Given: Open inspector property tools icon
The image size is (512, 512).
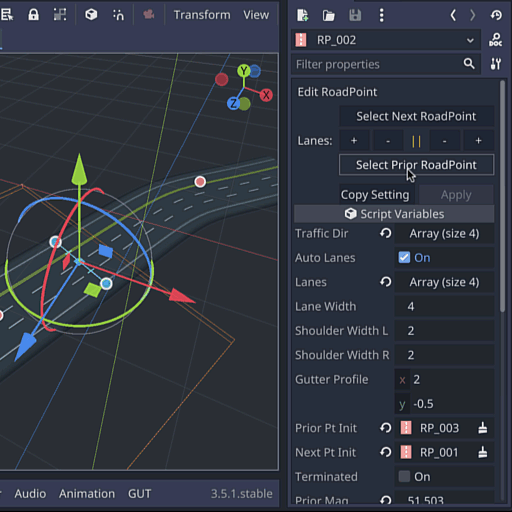Looking at the screenshot, I should pyautogui.click(x=496, y=64).
